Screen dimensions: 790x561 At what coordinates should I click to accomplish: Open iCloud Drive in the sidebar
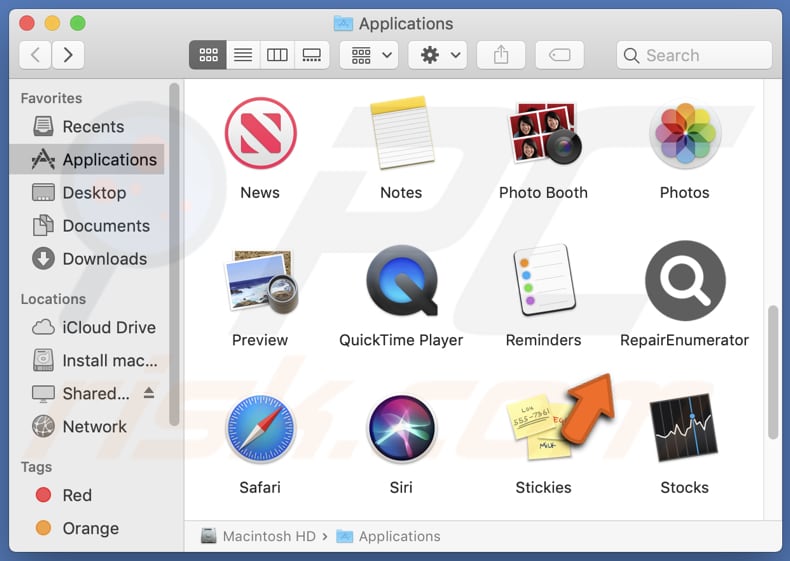[x=87, y=328]
